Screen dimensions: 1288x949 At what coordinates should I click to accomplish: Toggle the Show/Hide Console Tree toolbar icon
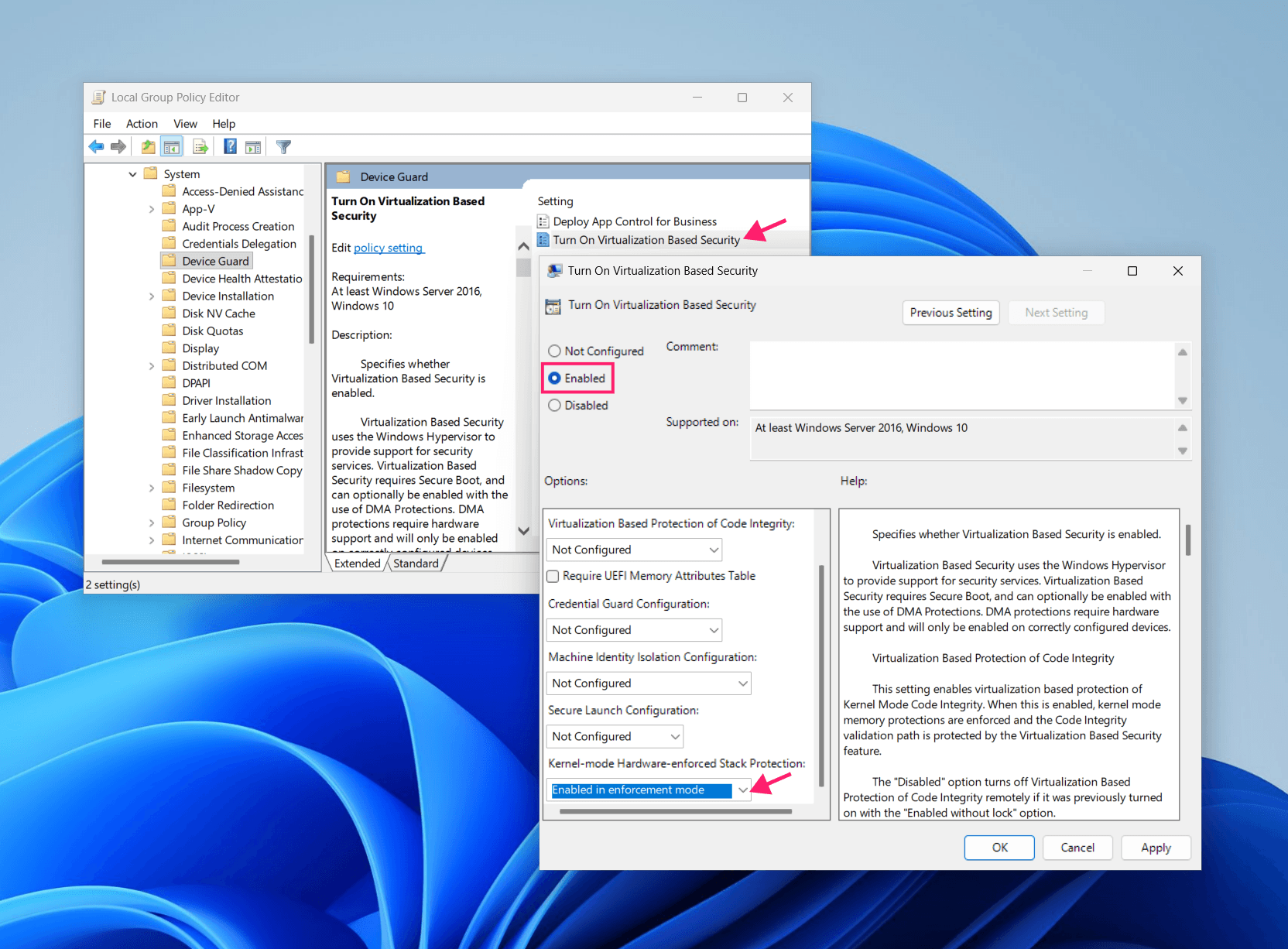click(172, 146)
